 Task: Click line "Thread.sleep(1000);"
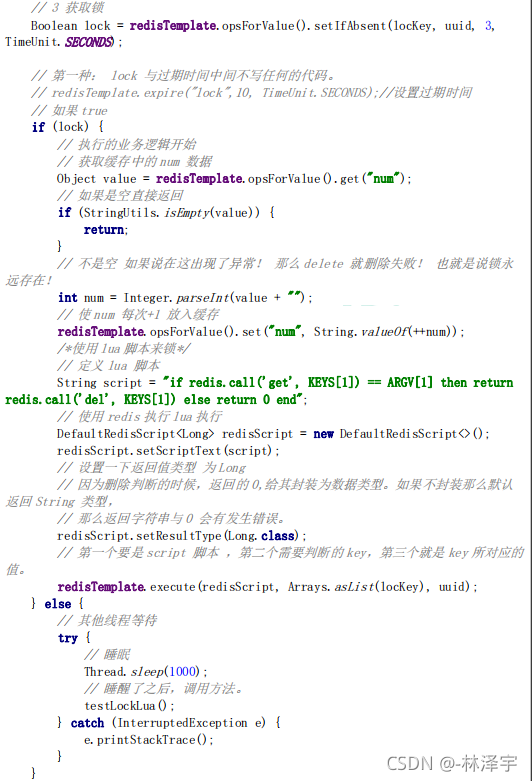pyautogui.click(x=146, y=672)
